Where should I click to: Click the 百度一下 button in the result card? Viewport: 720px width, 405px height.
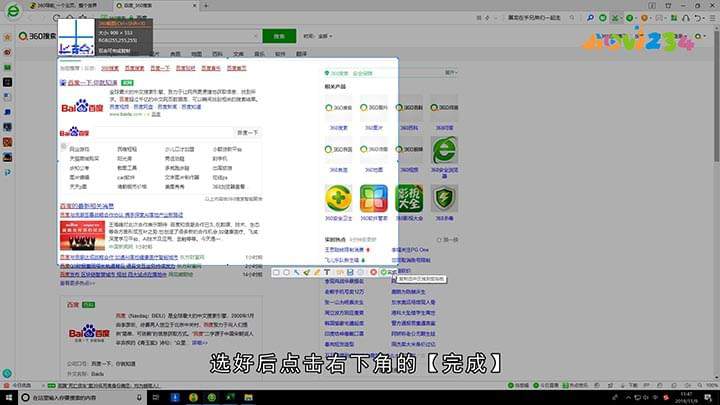pyautogui.click(x=247, y=132)
